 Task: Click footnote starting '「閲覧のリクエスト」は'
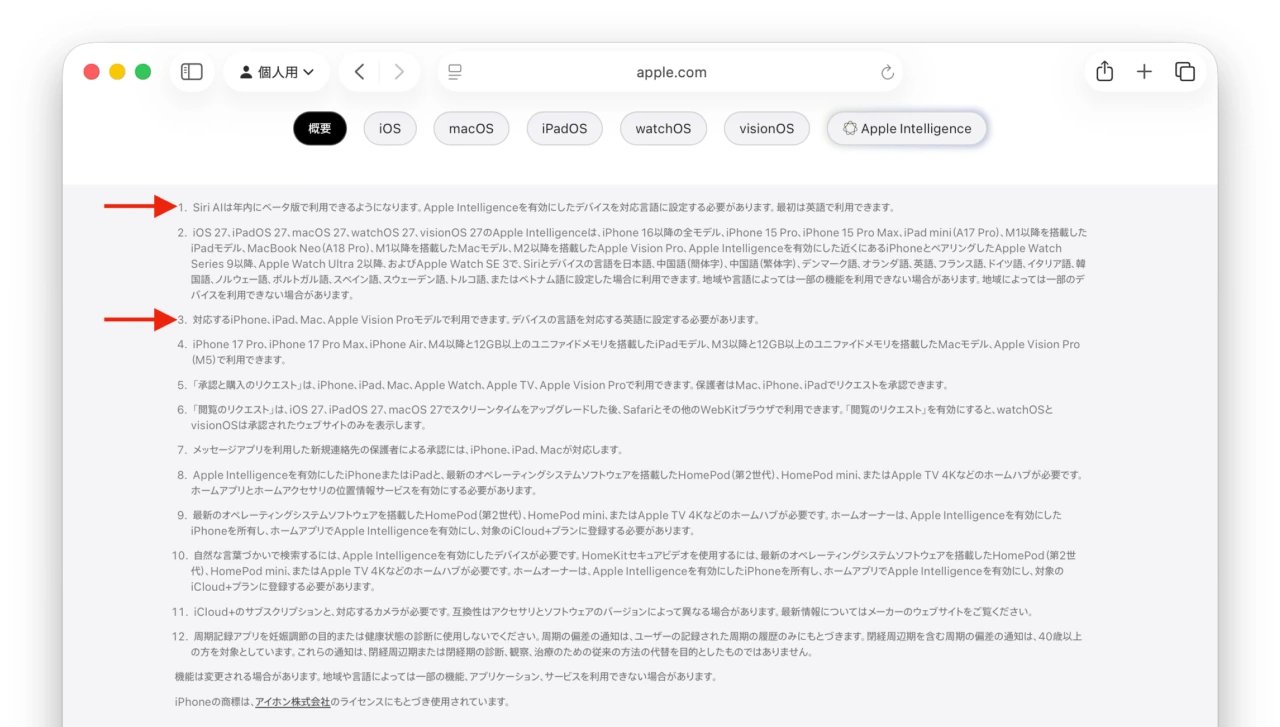tap(622, 417)
